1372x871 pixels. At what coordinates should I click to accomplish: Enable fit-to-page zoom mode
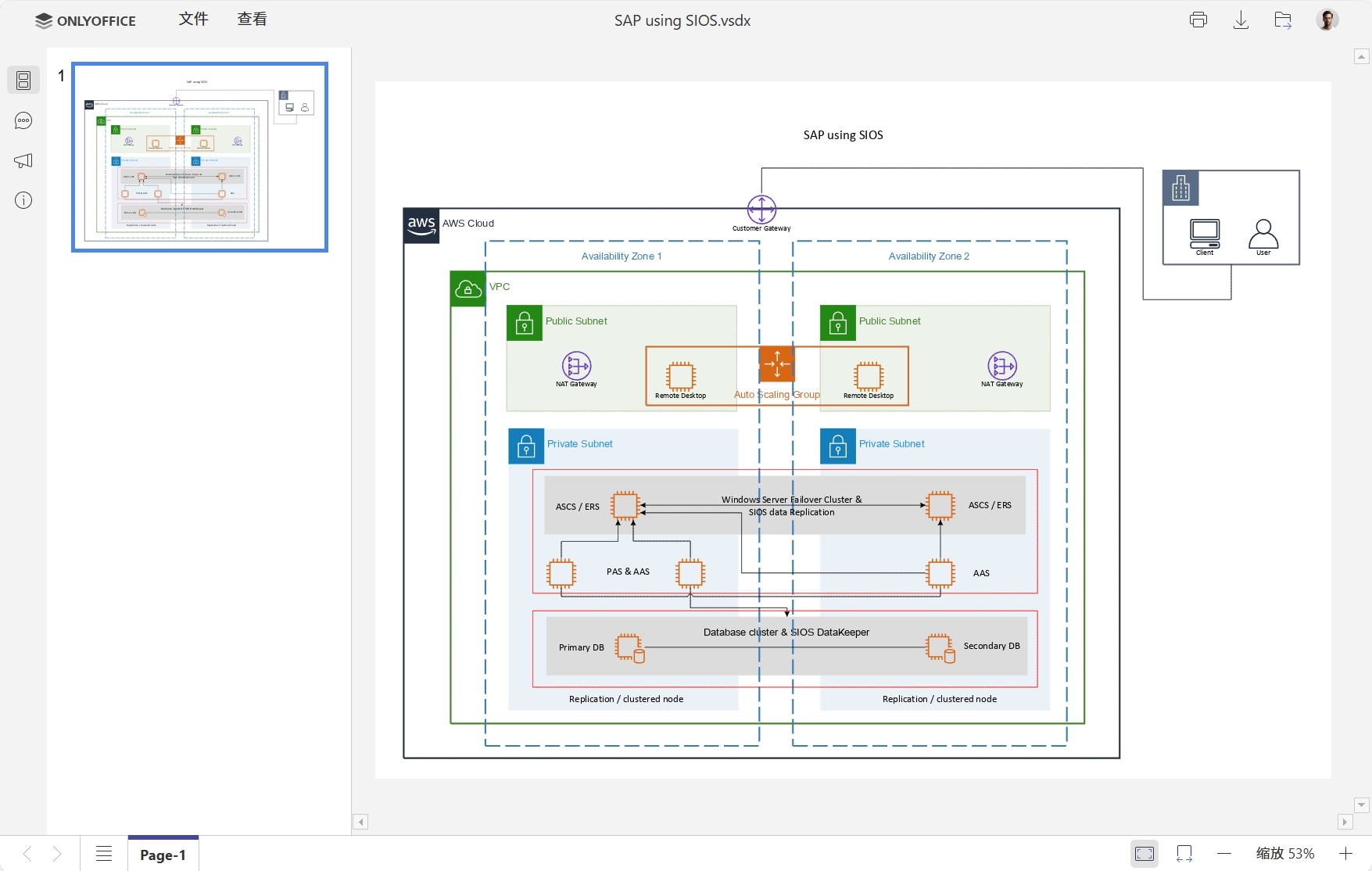(x=1144, y=854)
